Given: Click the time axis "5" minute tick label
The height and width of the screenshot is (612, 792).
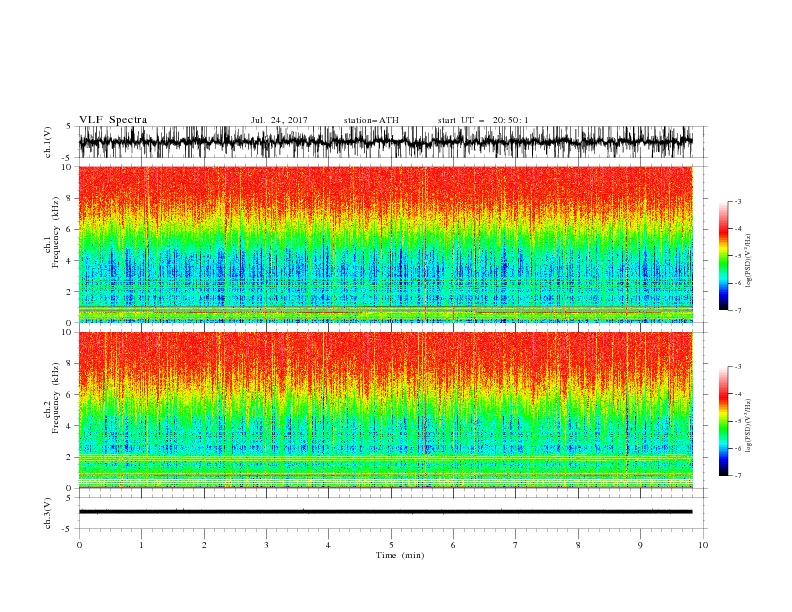Looking at the screenshot, I should 391,545.
